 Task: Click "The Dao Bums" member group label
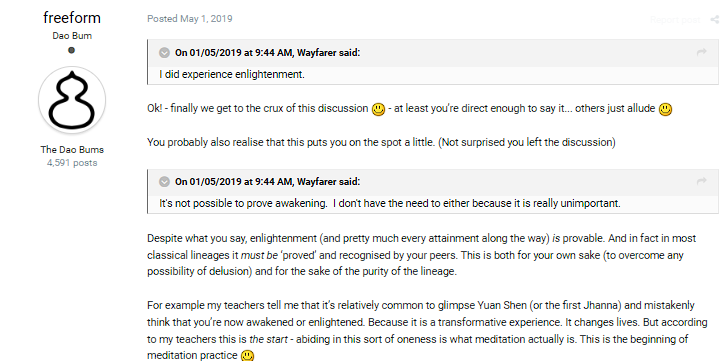(x=72, y=149)
